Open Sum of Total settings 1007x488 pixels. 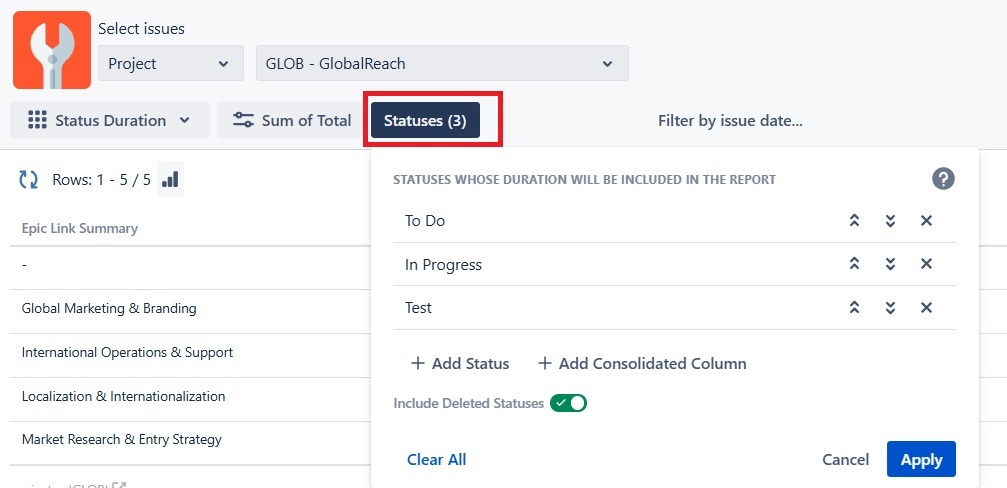pos(292,120)
